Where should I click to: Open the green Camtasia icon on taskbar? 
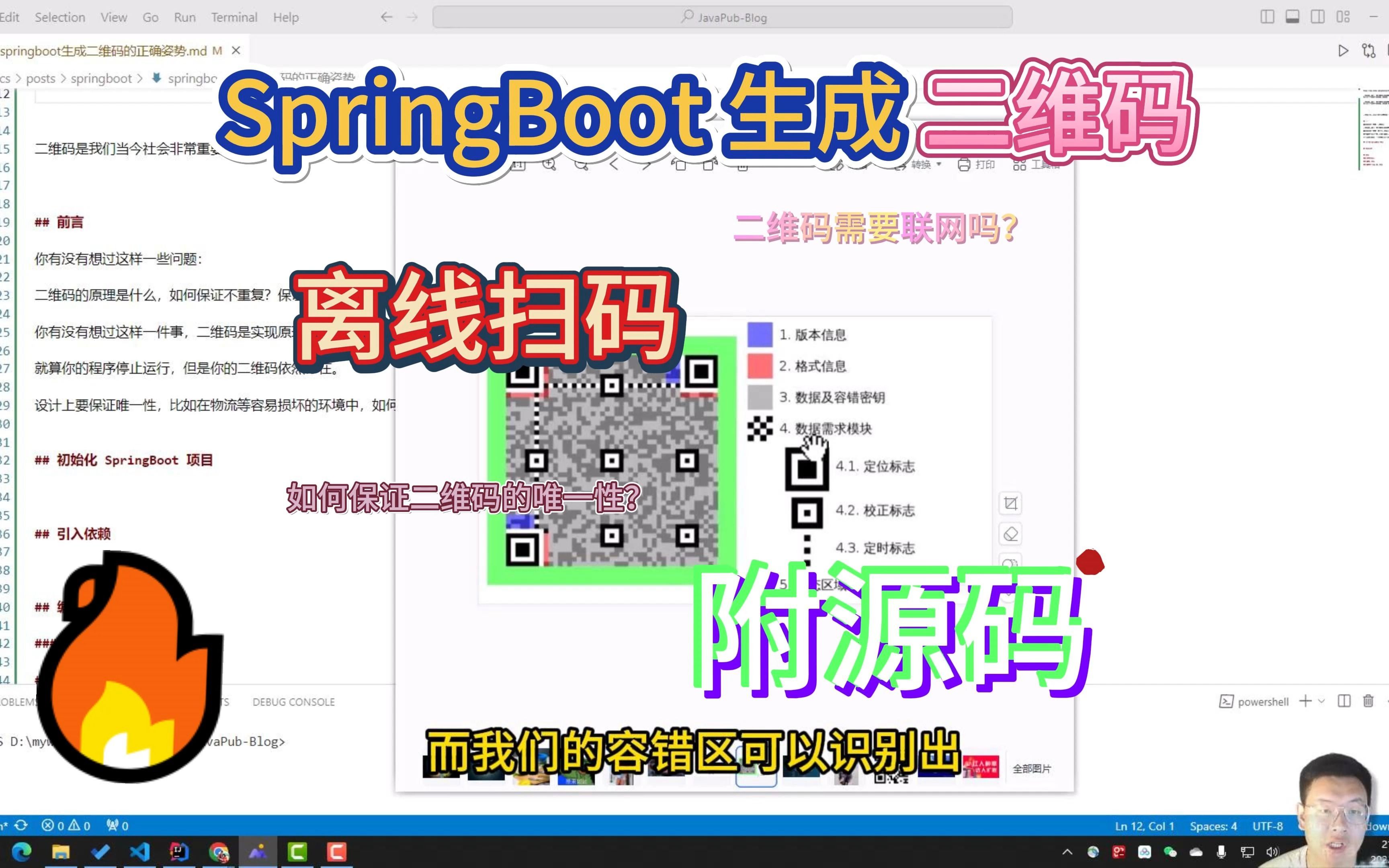point(297,852)
